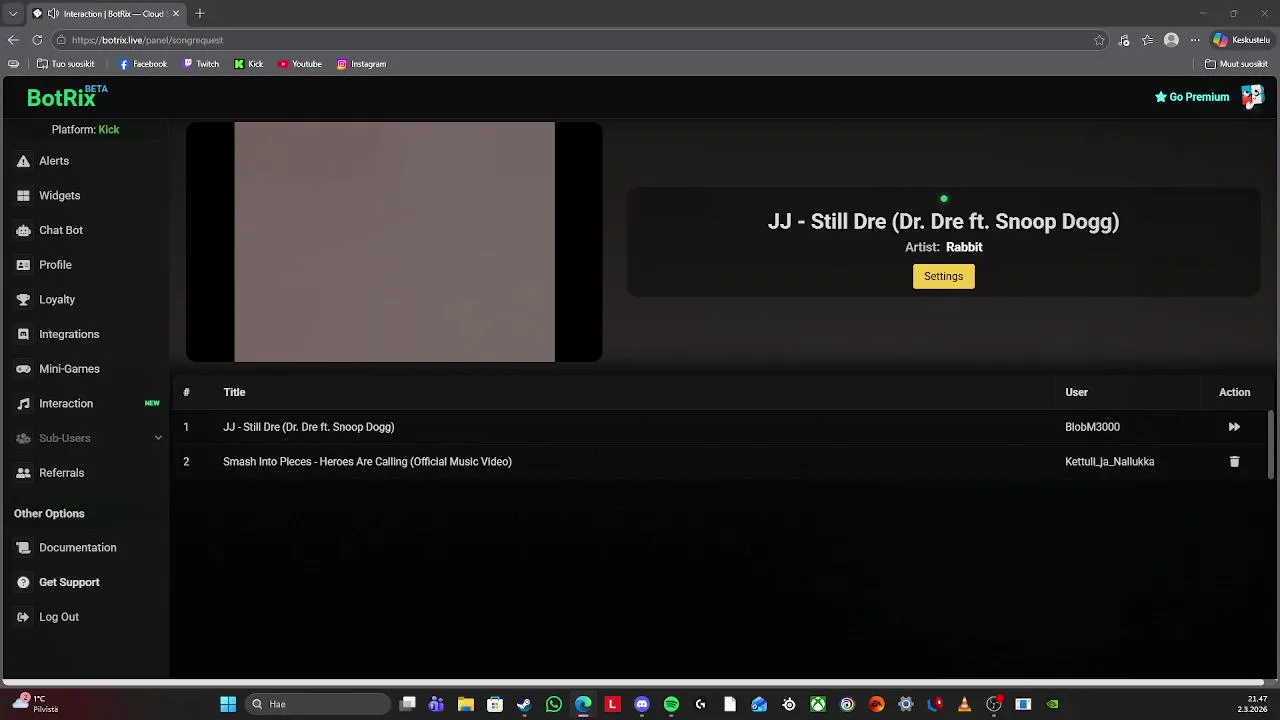The height and width of the screenshot is (720, 1280).
Task: Go back with browser back arrow
Action: coord(13,40)
